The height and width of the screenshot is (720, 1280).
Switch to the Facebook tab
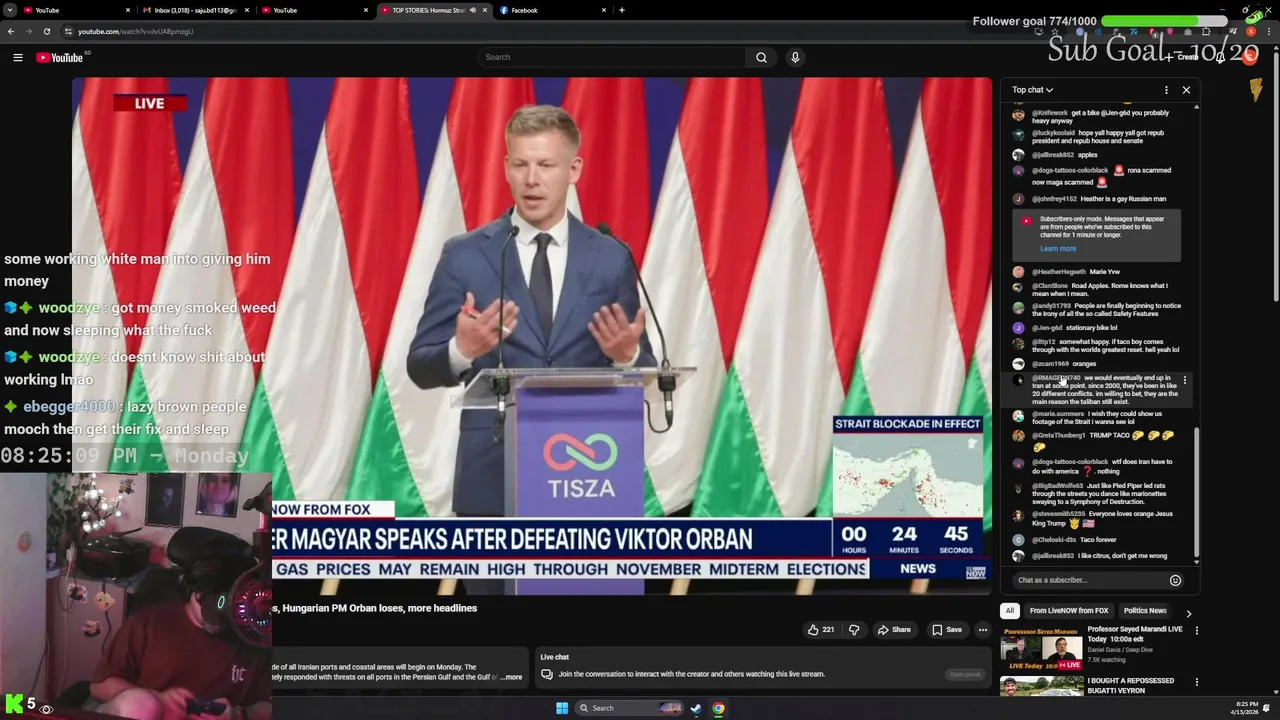[x=553, y=10]
